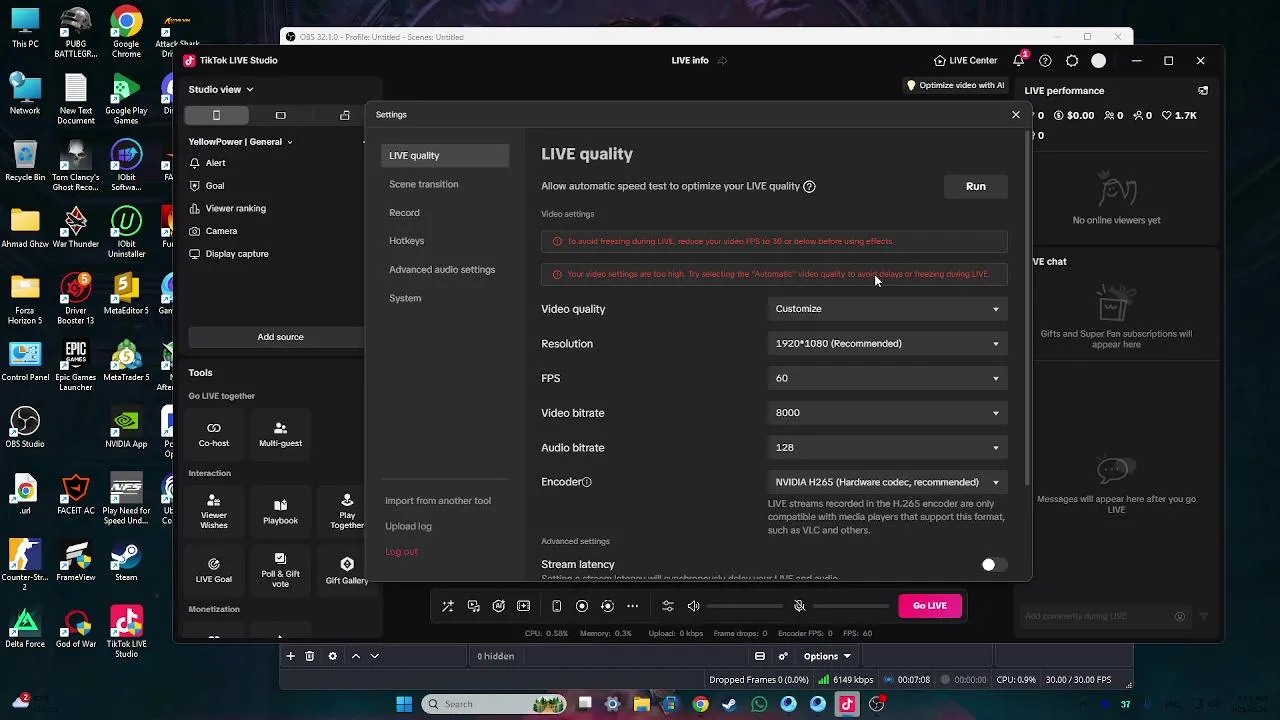Click the AI magic wand toolbar icon

pos(448,606)
